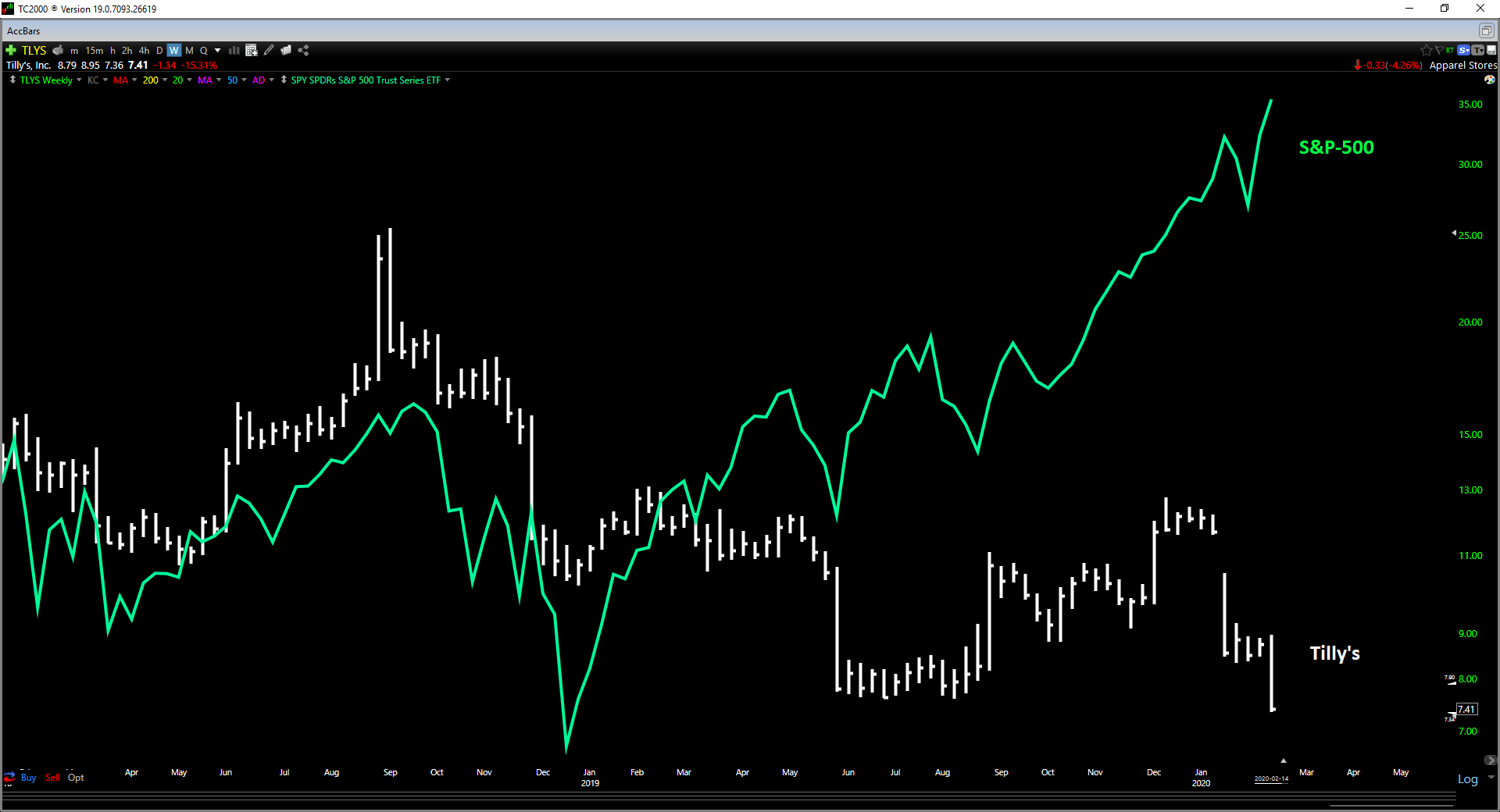Viewport: 1500px width, 812px height.
Task: Click the green plus add-to-watchlist icon
Action: (x=11, y=50)
